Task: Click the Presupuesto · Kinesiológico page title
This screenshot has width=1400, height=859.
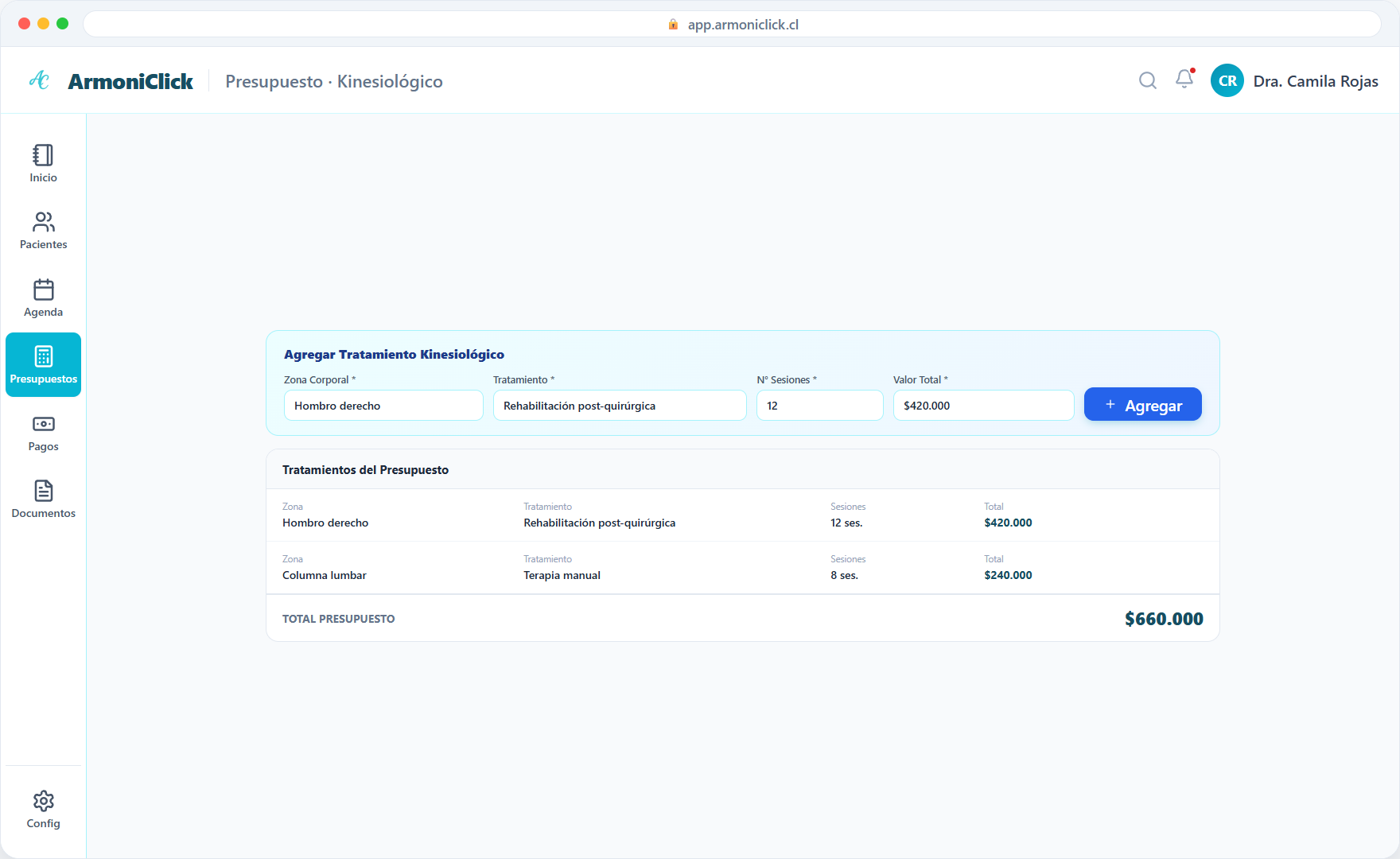Action: coord(334,81)
